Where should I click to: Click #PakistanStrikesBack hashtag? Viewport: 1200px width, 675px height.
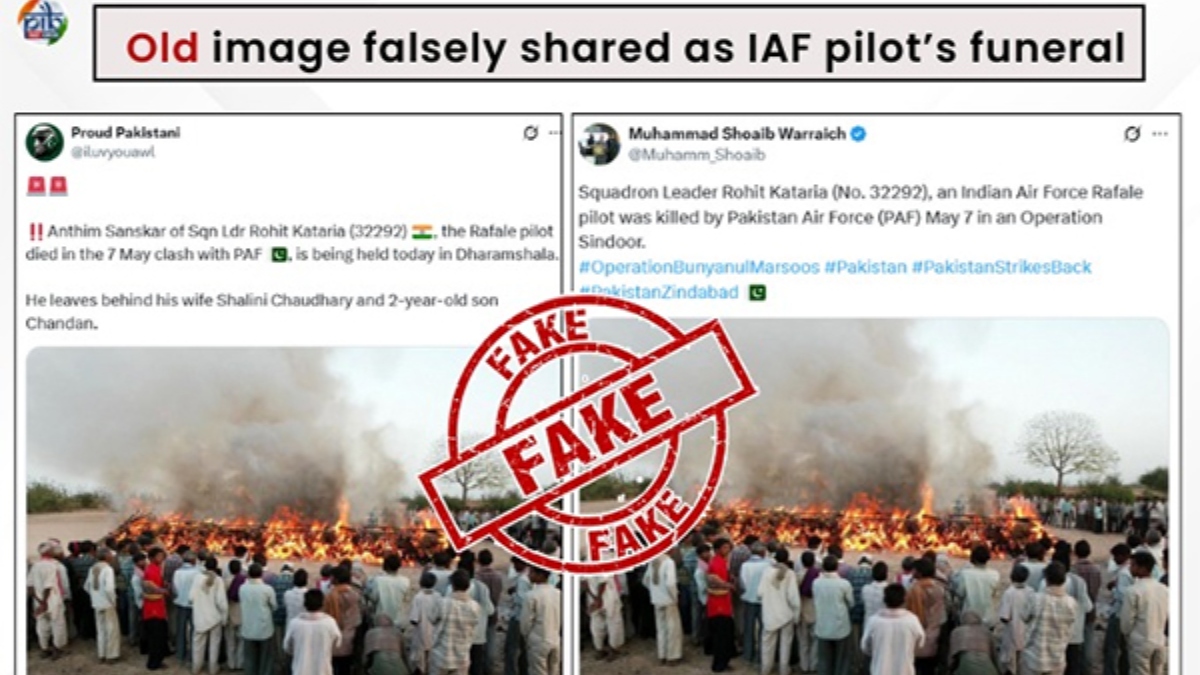tap(1001, 267)
